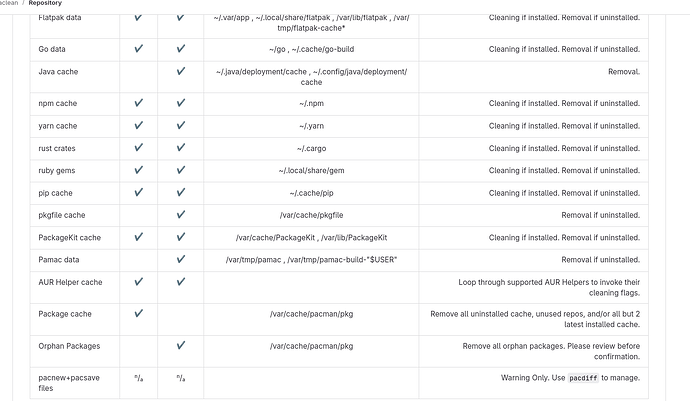690x401 pixels.
Task: Click the checkmark in the Package cache row
Action: click(x=138, y=313)
